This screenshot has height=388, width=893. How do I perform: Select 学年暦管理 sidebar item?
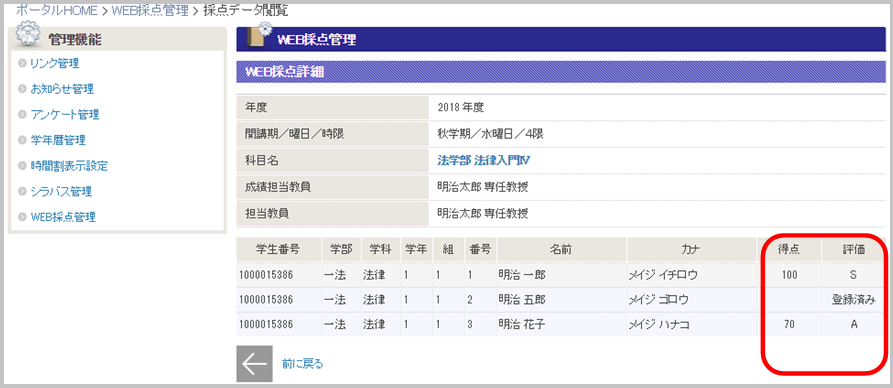58,140
